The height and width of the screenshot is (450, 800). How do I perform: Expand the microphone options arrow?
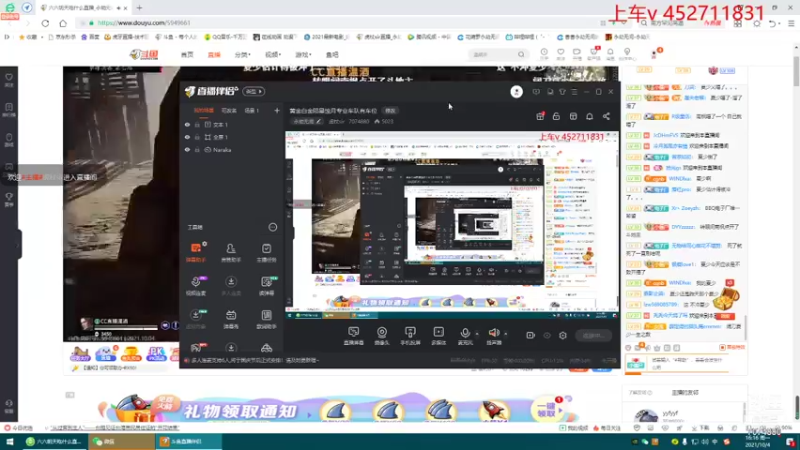477,334
